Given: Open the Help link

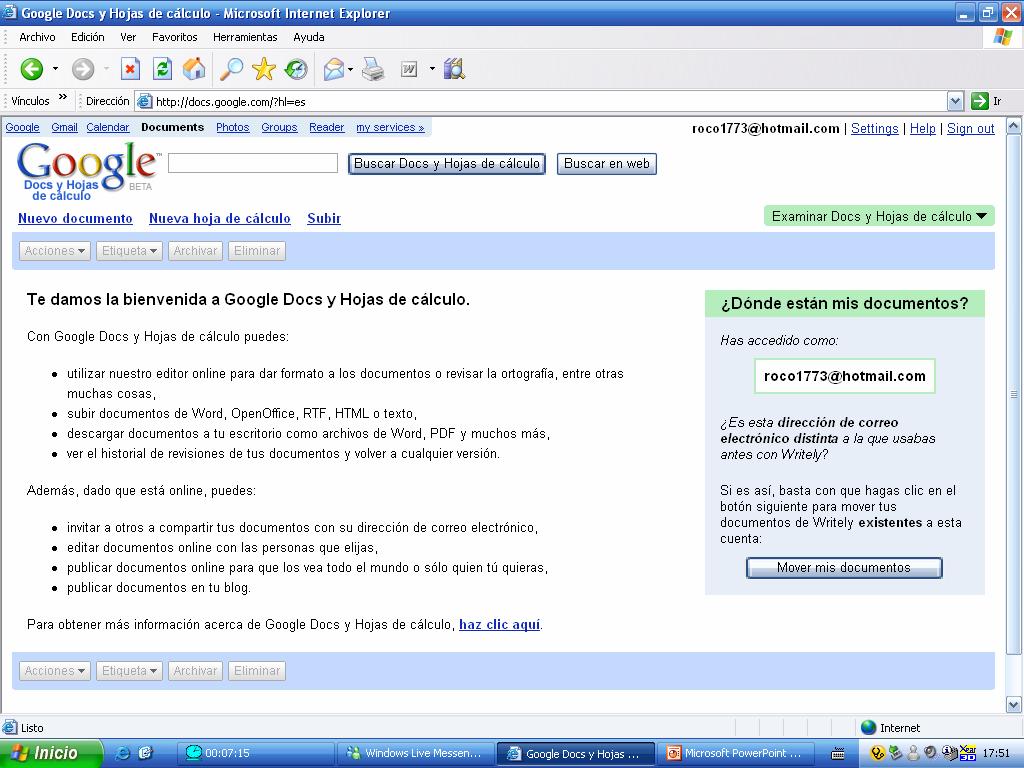Looking at the screenshot, I should pos(923,129).
